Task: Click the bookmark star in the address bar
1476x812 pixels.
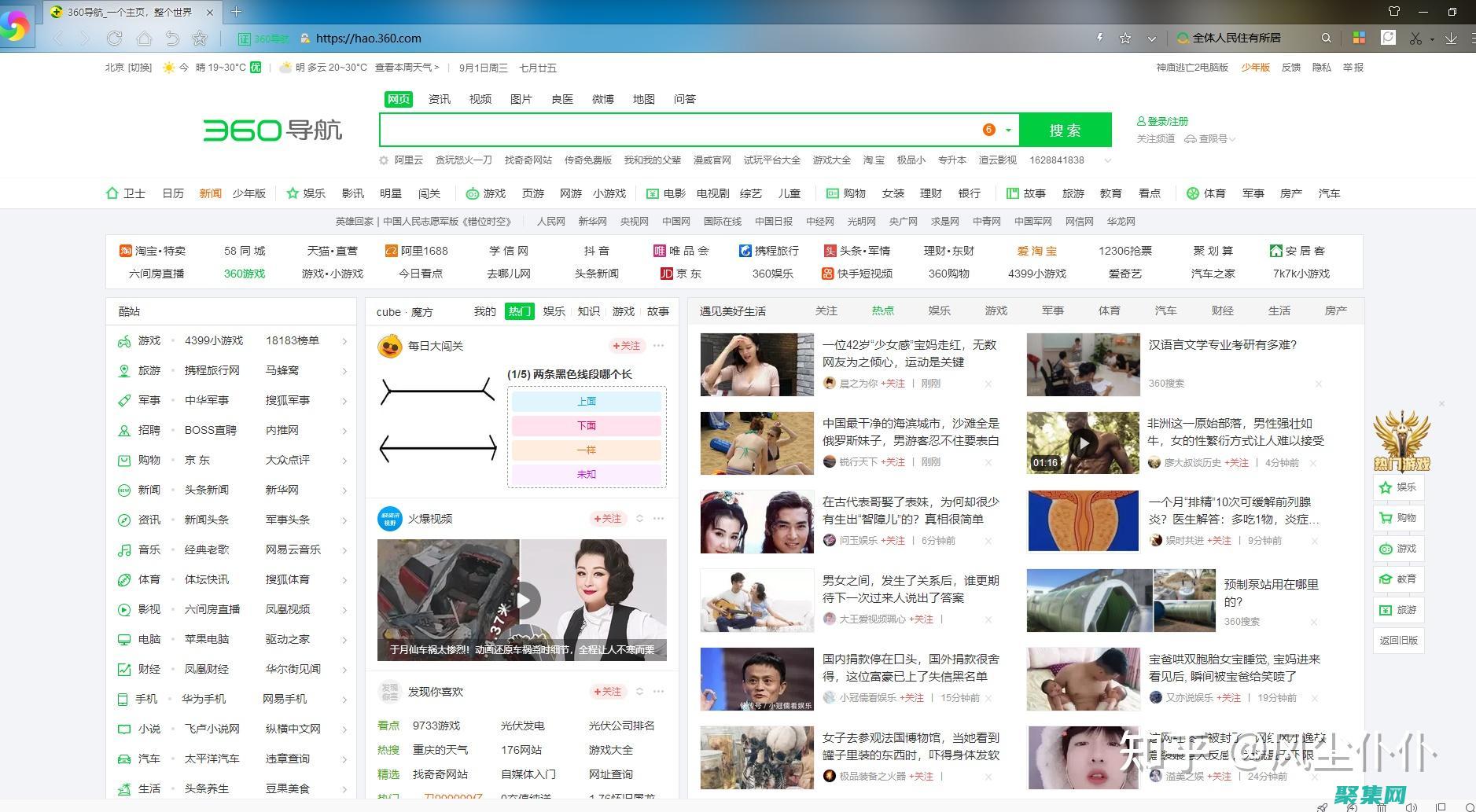Action: [1126, 38]
